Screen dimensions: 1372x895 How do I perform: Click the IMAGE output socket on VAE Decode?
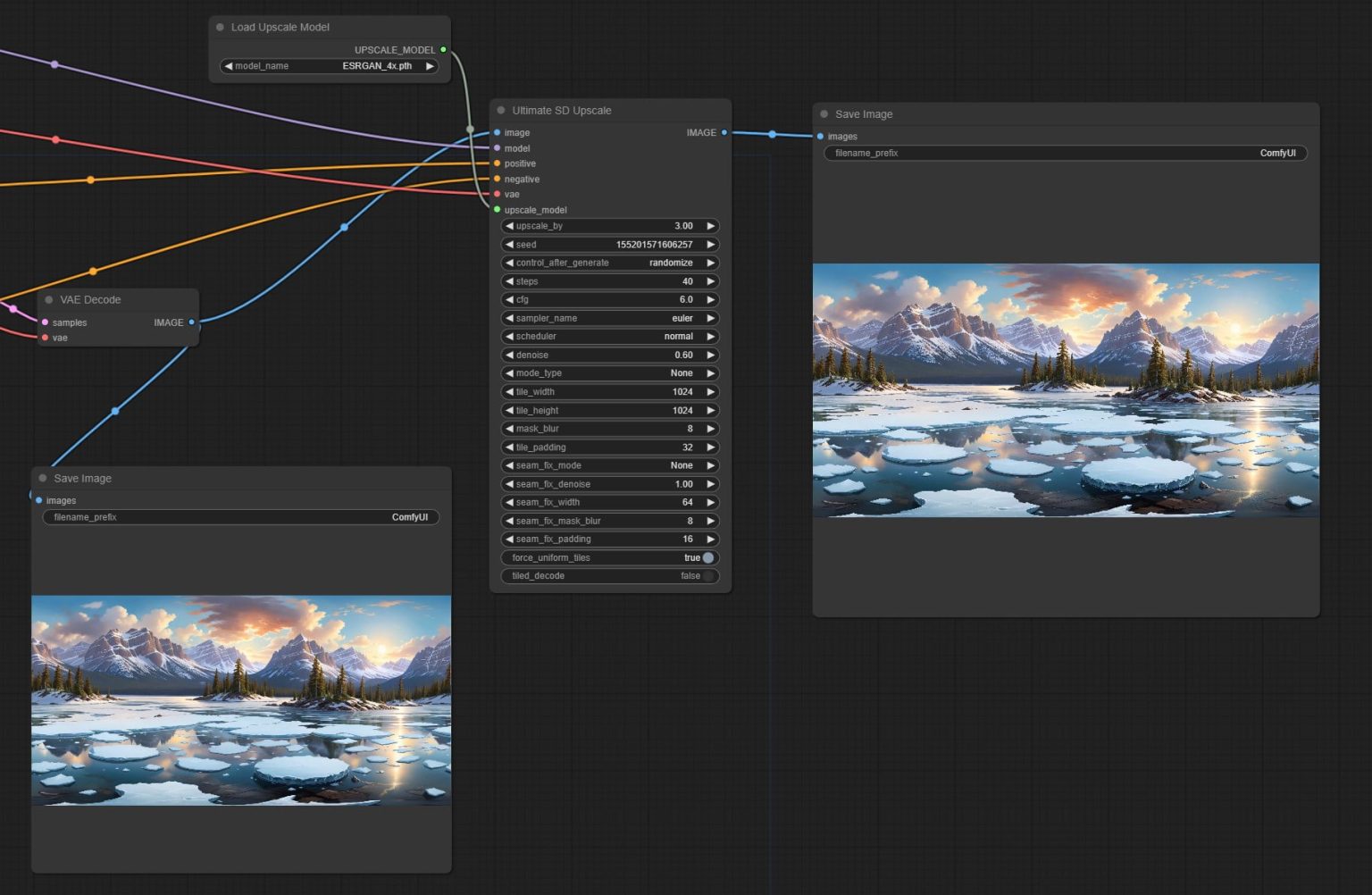tap(190, 322)
